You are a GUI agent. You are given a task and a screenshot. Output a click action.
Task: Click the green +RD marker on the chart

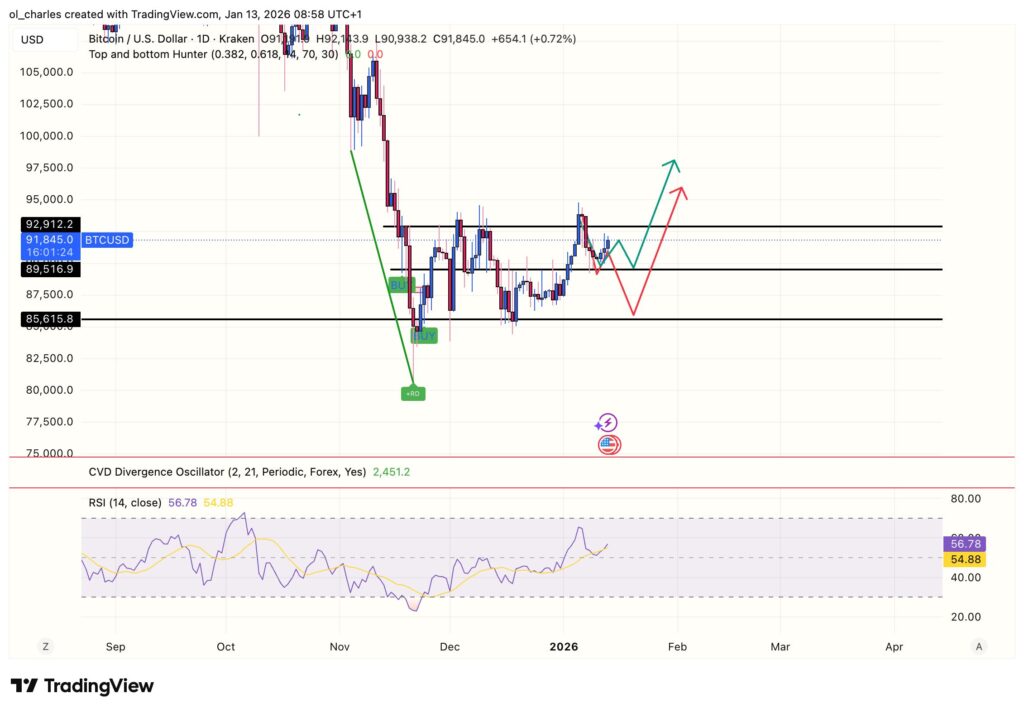[412, 393]
